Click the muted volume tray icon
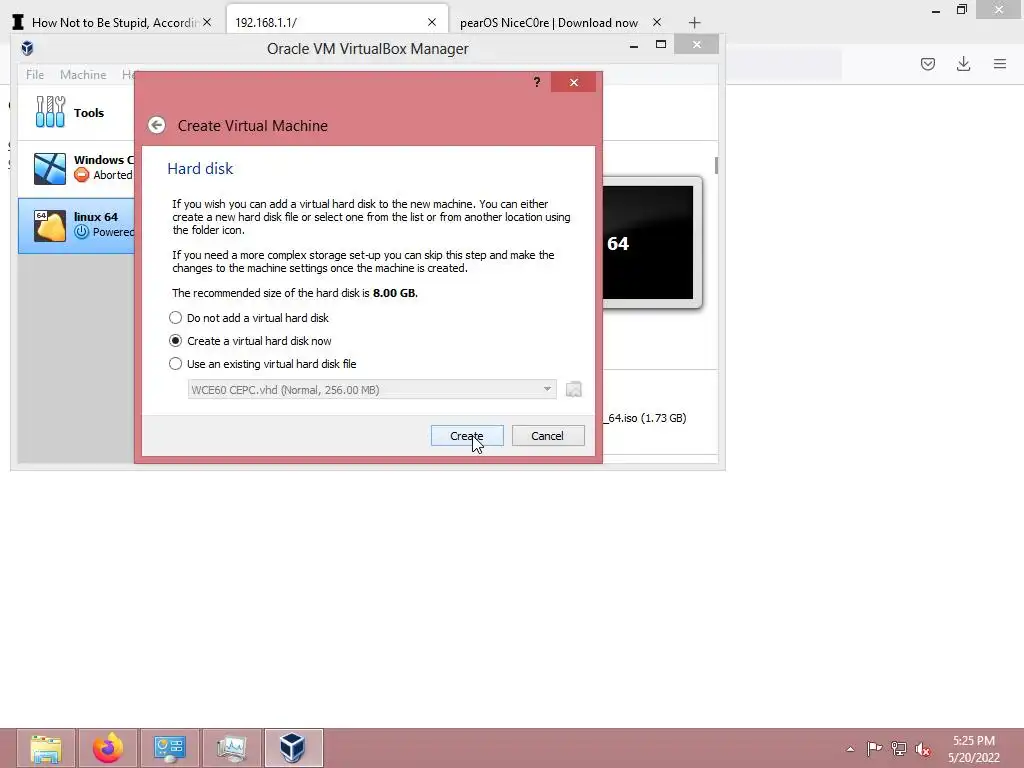Viewport: 1024px width, 768px height. click(x=923, y=748)
